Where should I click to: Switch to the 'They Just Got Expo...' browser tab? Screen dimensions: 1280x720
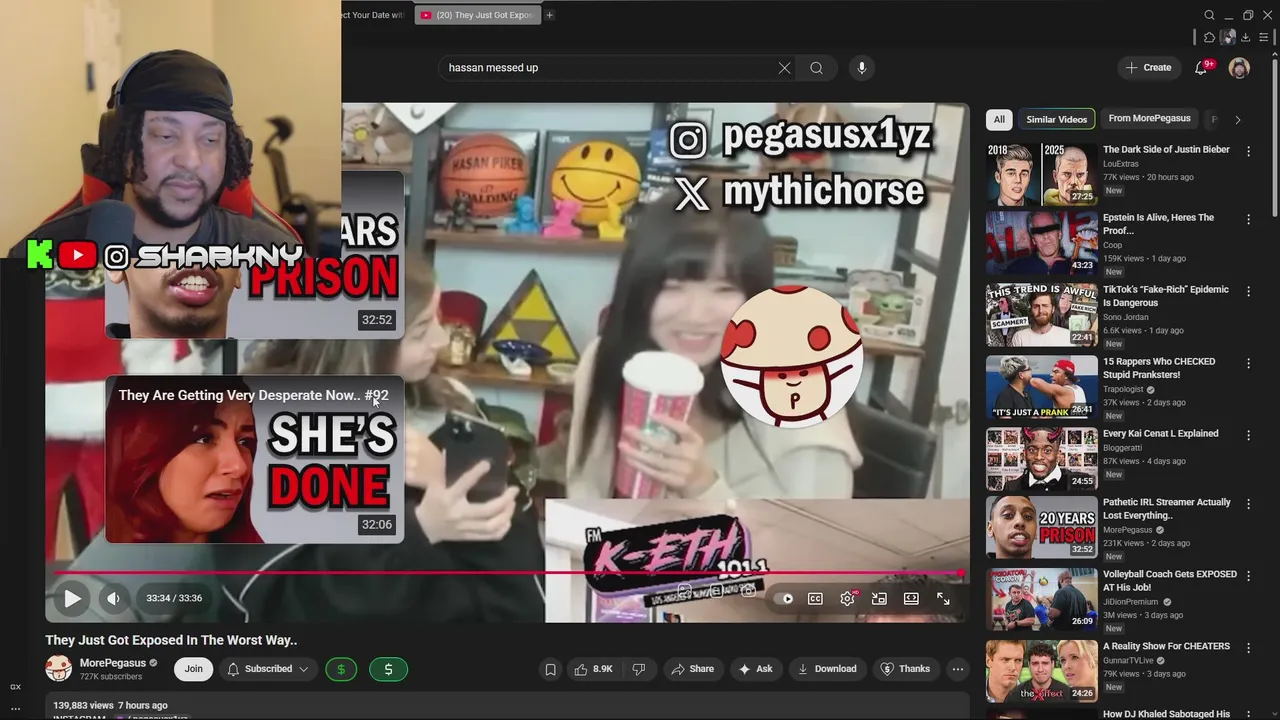[x=477, y=15]
